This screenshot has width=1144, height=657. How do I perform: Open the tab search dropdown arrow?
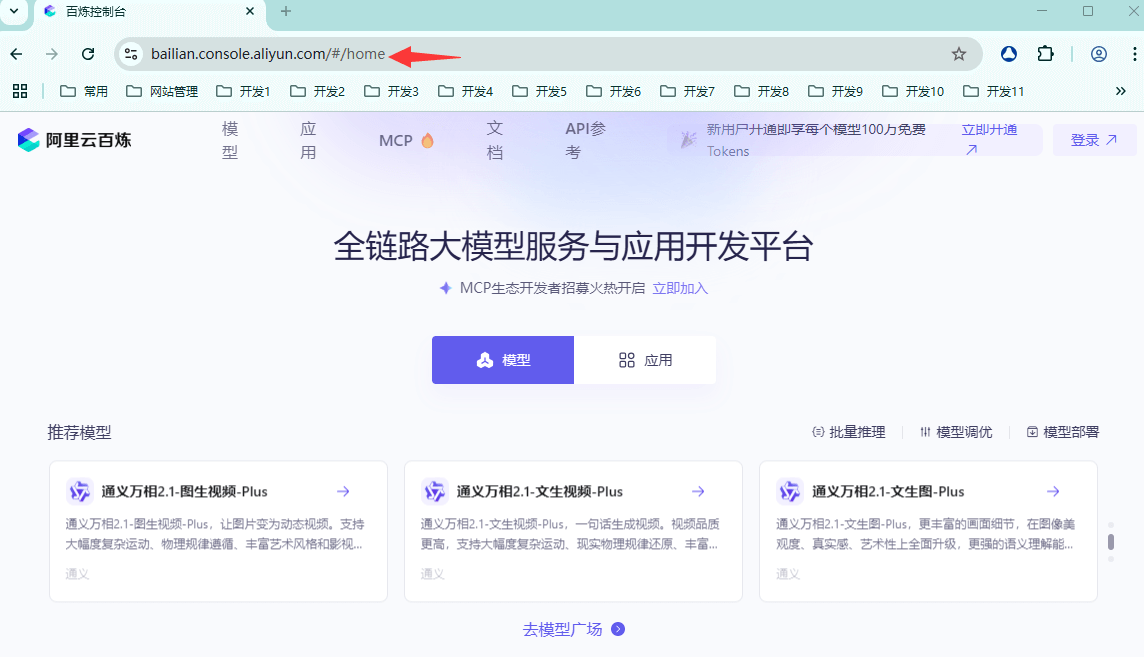[x=13, y=11]
